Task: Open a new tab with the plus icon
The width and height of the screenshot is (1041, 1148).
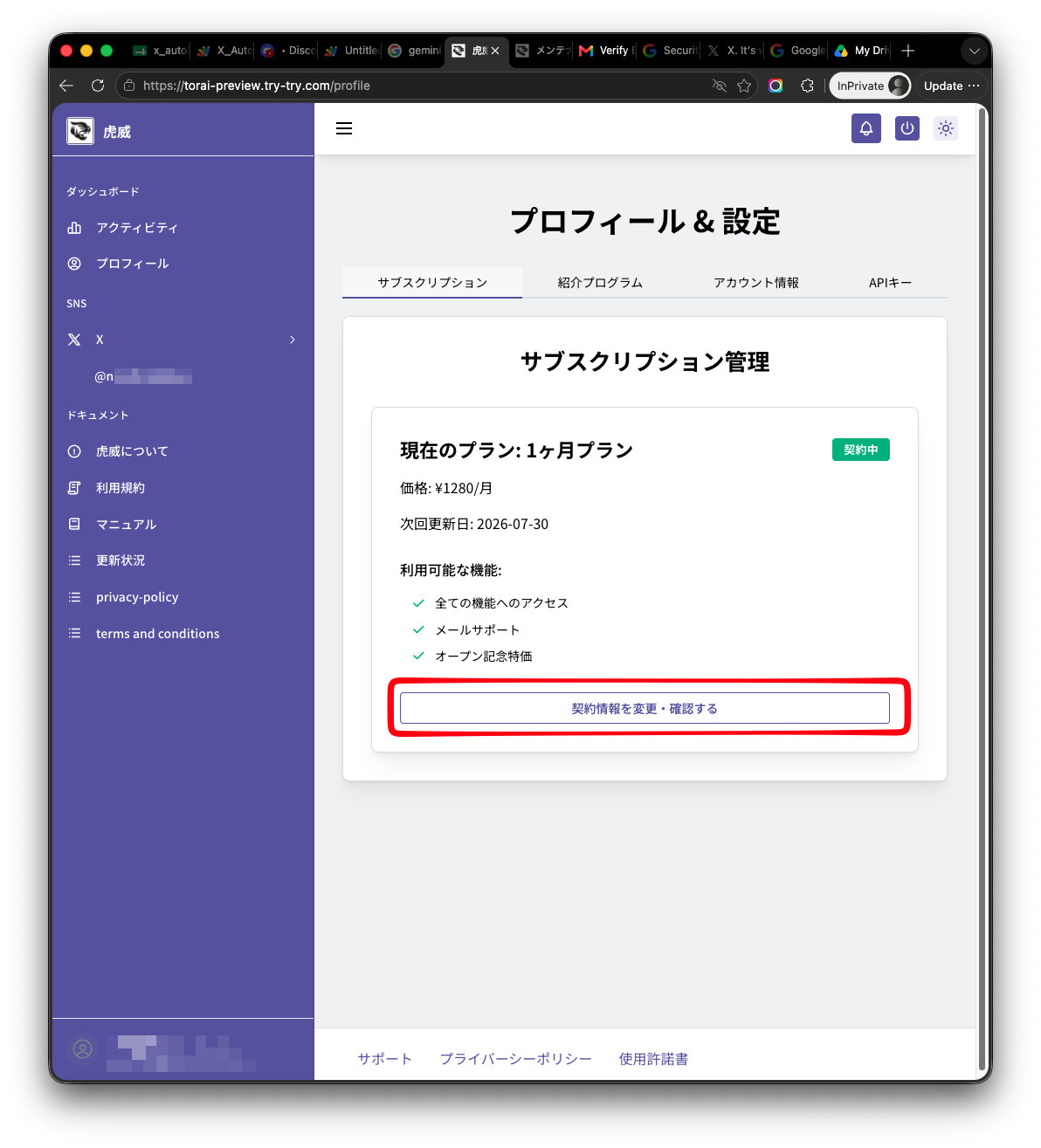Action: pos(908,51)
